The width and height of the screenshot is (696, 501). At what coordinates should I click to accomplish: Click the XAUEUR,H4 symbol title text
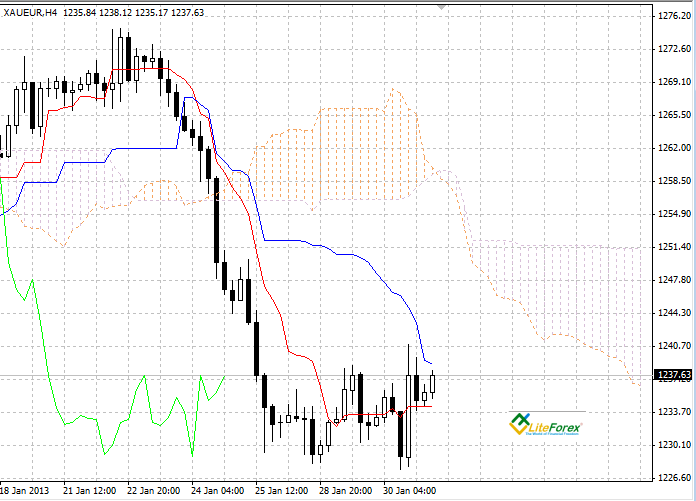(x=30, y=13)
